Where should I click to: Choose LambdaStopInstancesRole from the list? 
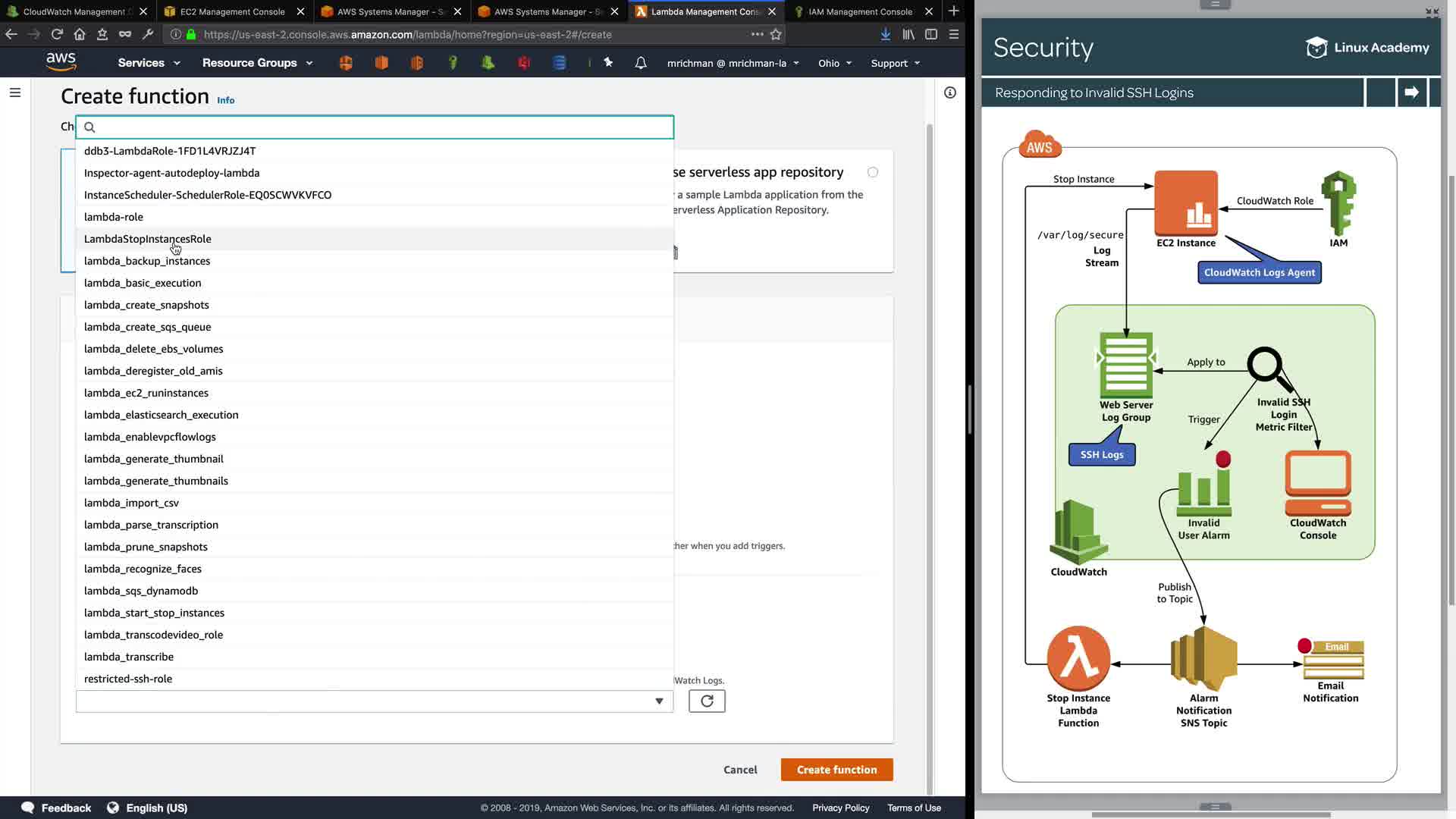pos(148,239)
